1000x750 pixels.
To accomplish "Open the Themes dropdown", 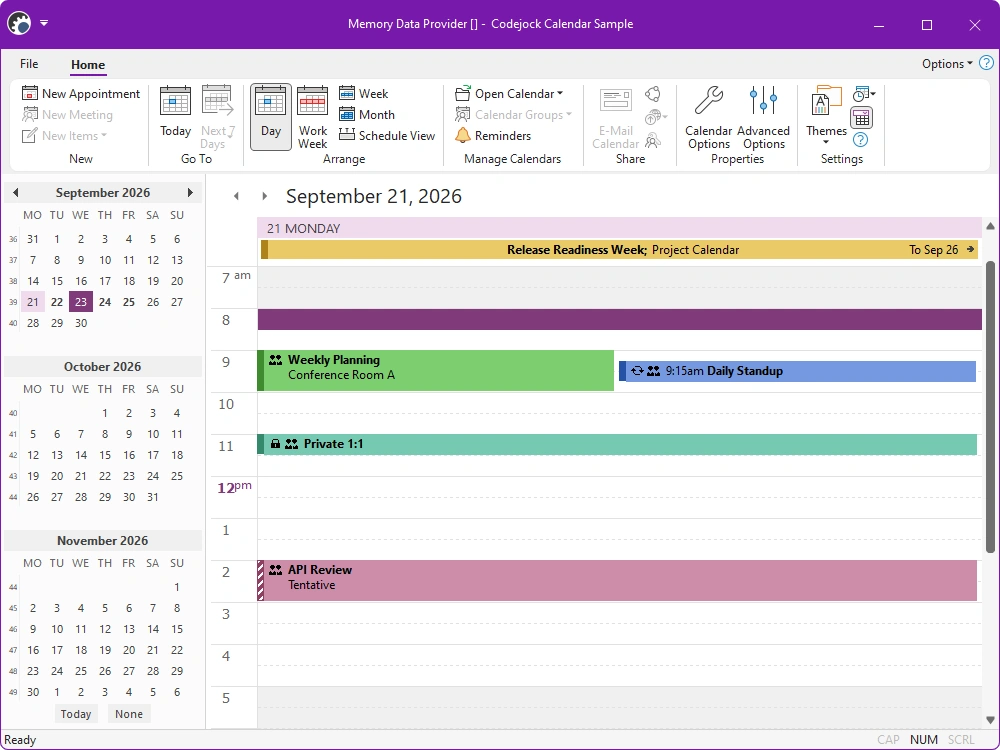I will (826, 117).
